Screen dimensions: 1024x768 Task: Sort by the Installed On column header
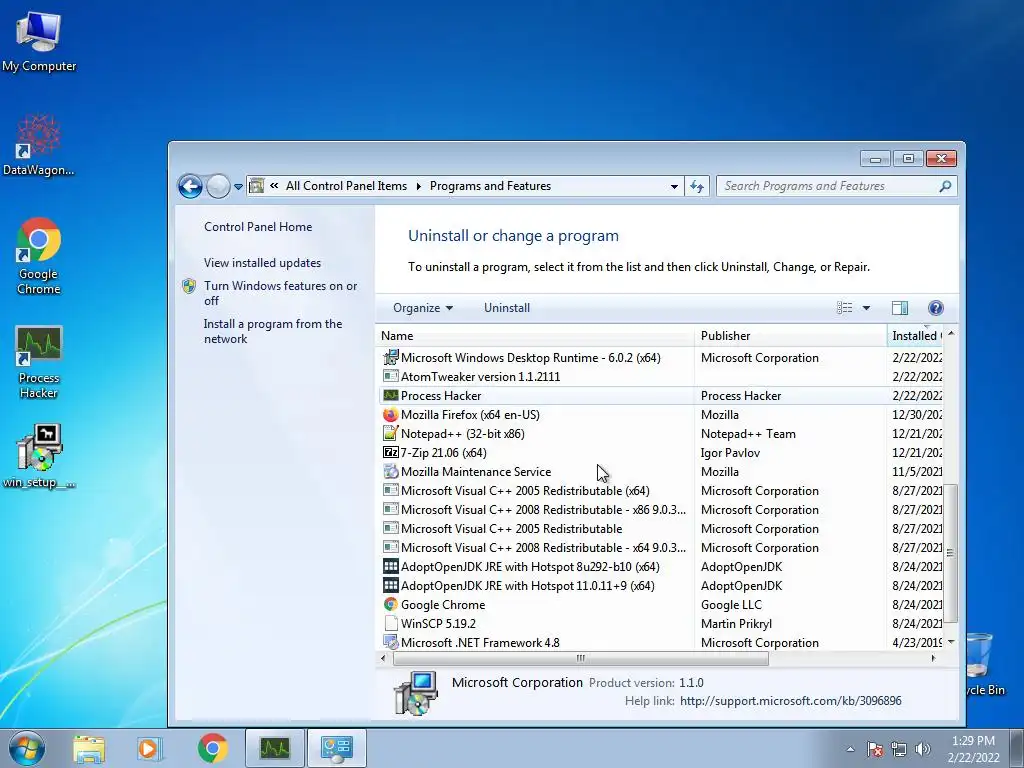(916, 336)
